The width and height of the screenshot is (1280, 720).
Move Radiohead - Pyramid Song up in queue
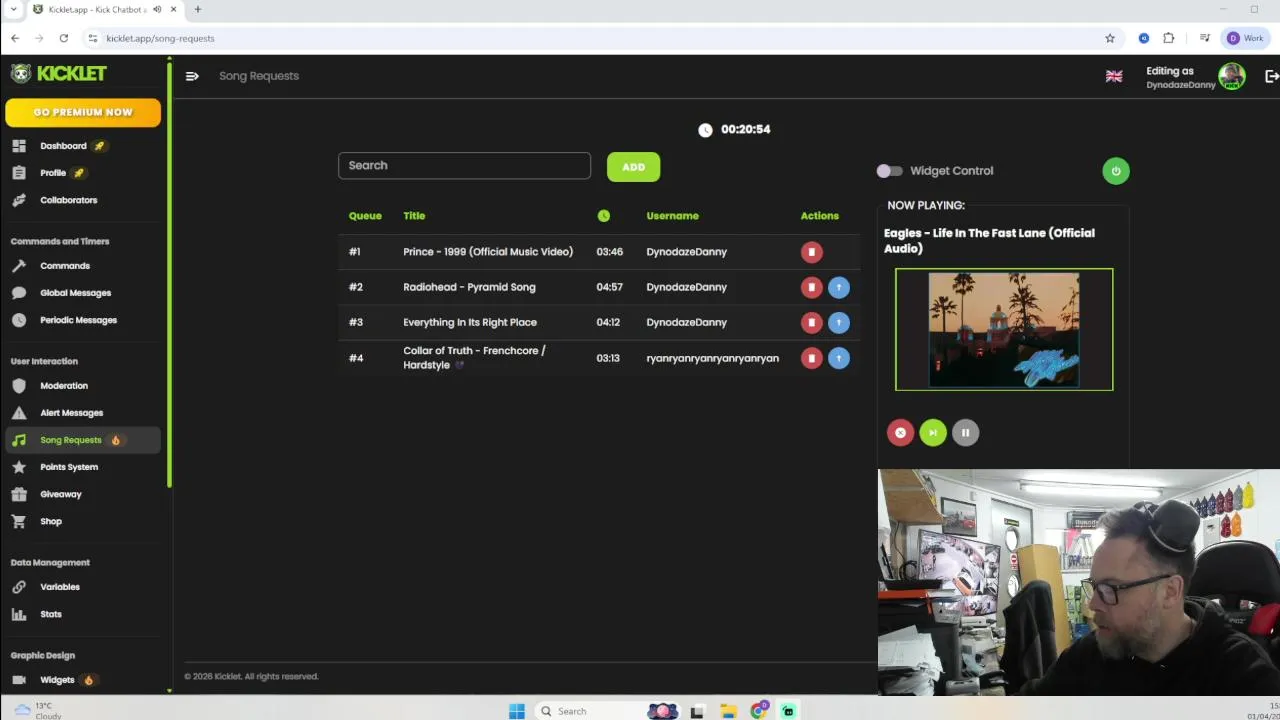click(839, 287)
